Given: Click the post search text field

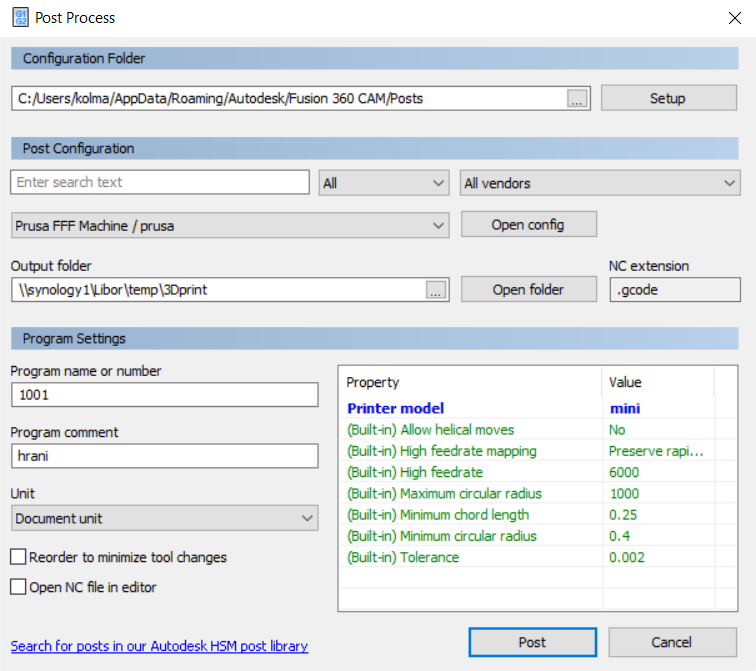Looking at the screenshot, I should (x=160, y=182).
